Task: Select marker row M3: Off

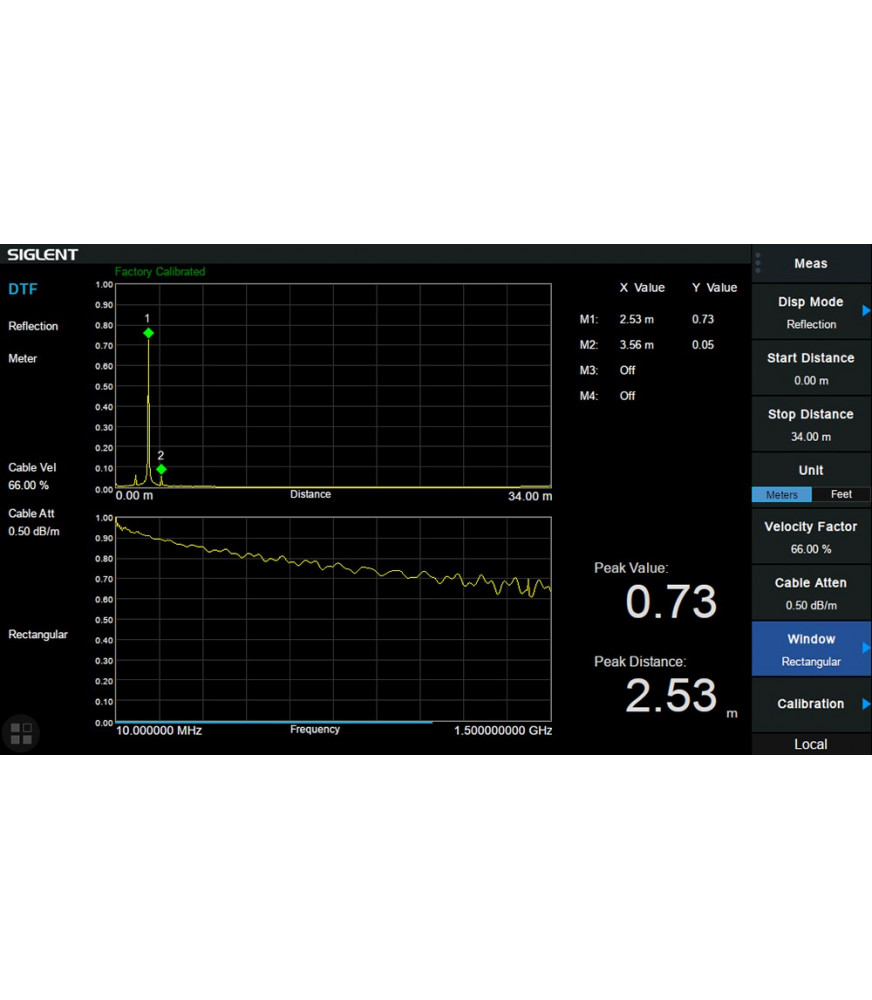Action: pyautogui.click(x=607, y=370)
